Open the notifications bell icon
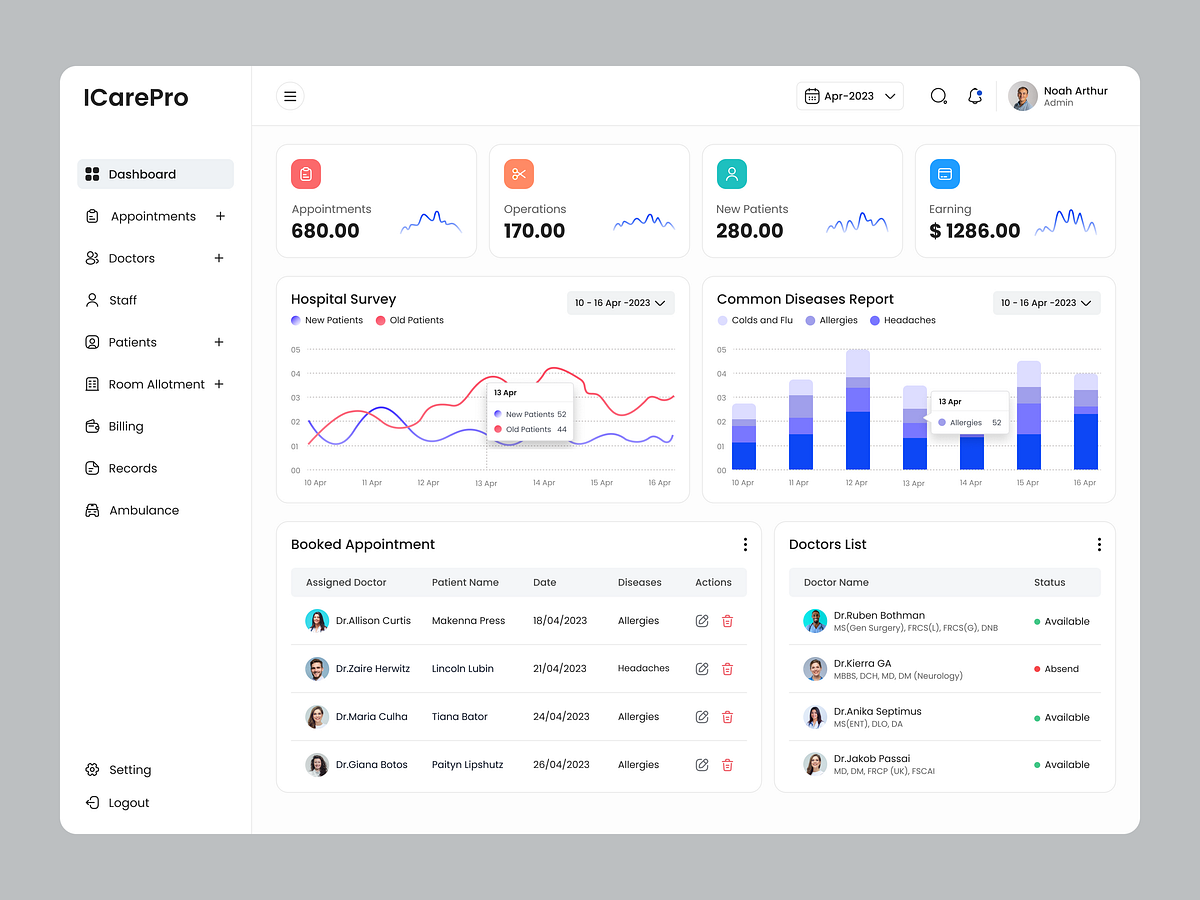 tap(975, 95)
